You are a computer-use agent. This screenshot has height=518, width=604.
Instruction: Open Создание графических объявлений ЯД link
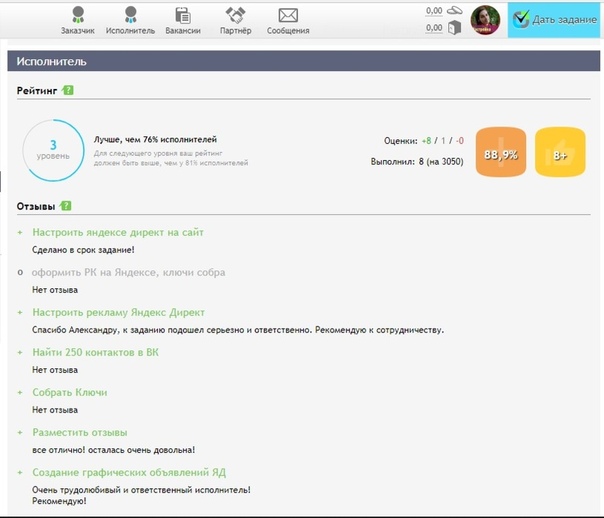[129, 473]
